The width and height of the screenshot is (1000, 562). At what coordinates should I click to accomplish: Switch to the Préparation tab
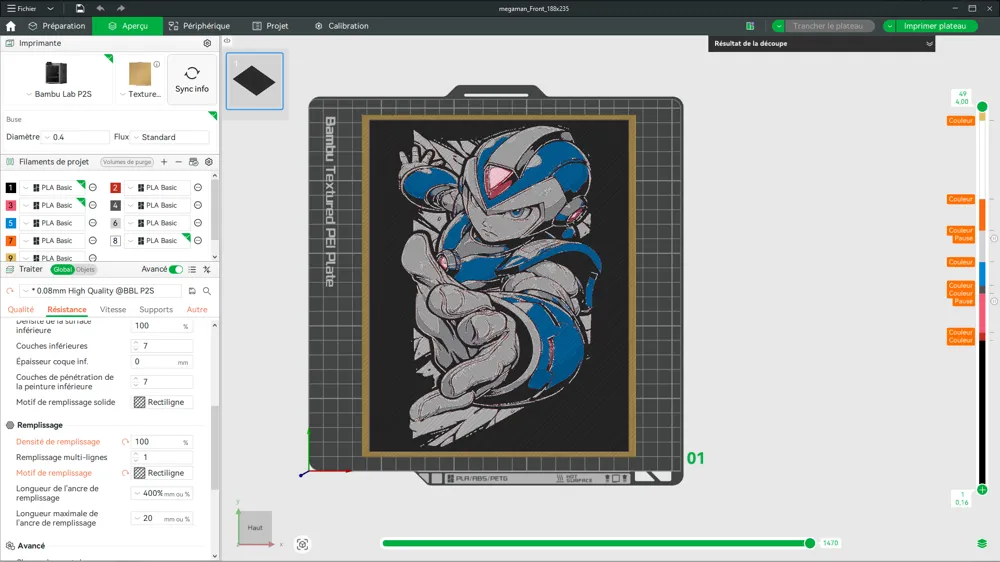point(57,26)
